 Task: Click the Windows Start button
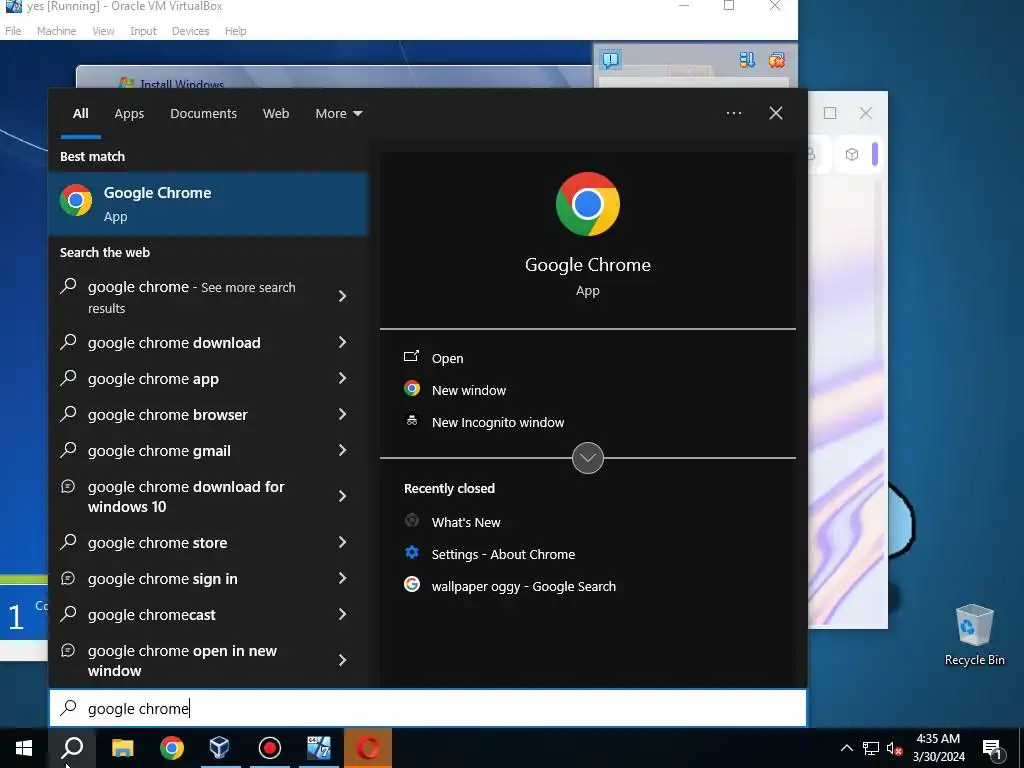coord(24,748)
